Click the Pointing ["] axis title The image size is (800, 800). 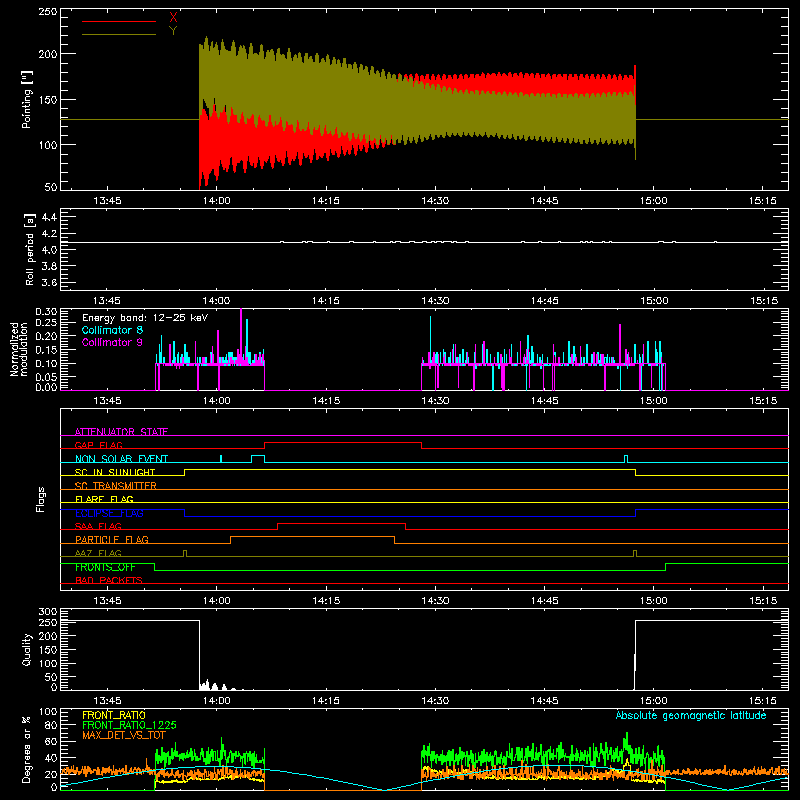pos(27,99)
